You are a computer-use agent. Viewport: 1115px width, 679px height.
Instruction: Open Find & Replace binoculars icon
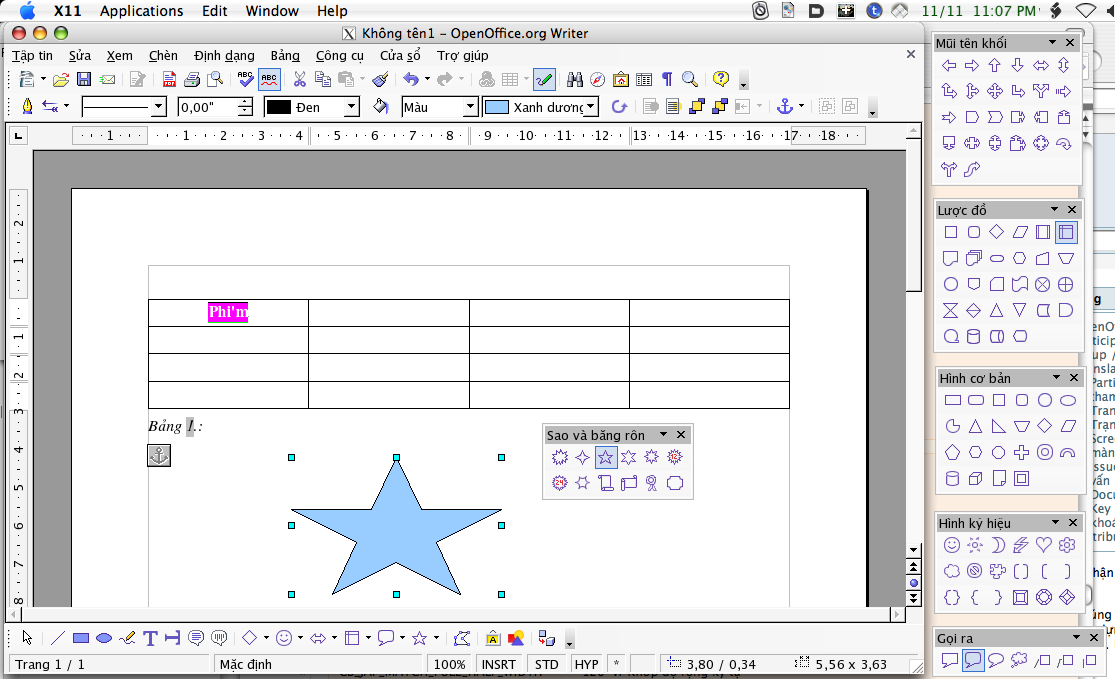coord(575,79)
